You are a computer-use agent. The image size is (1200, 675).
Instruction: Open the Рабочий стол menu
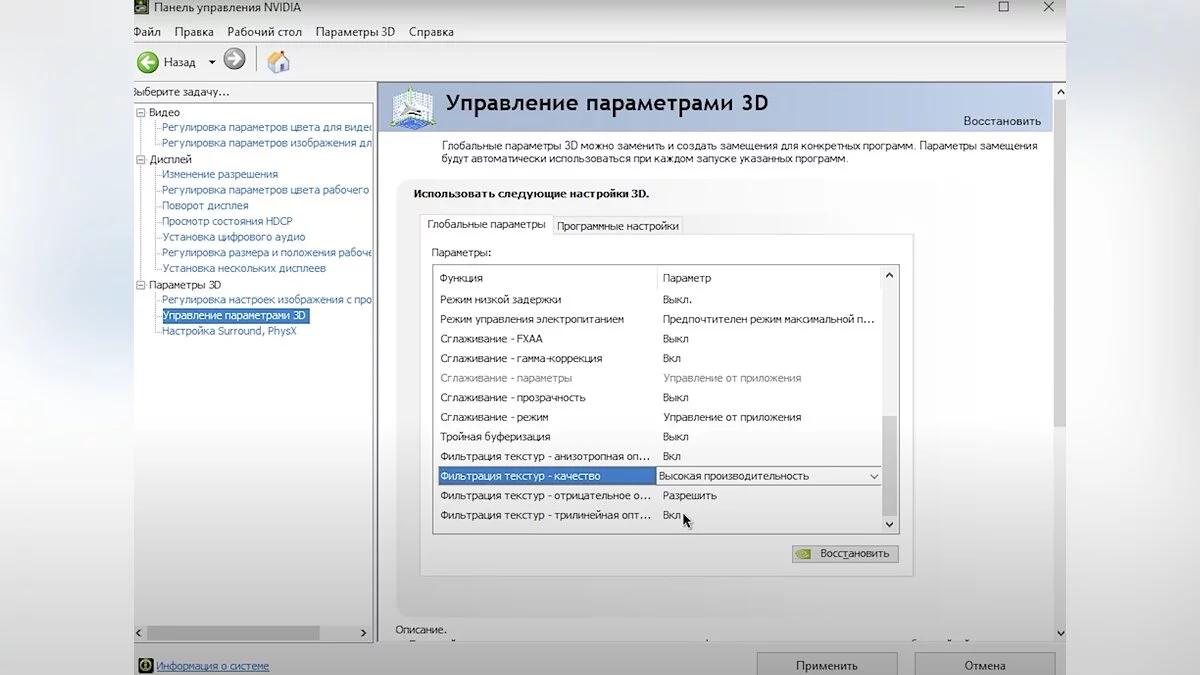point(265,32)
